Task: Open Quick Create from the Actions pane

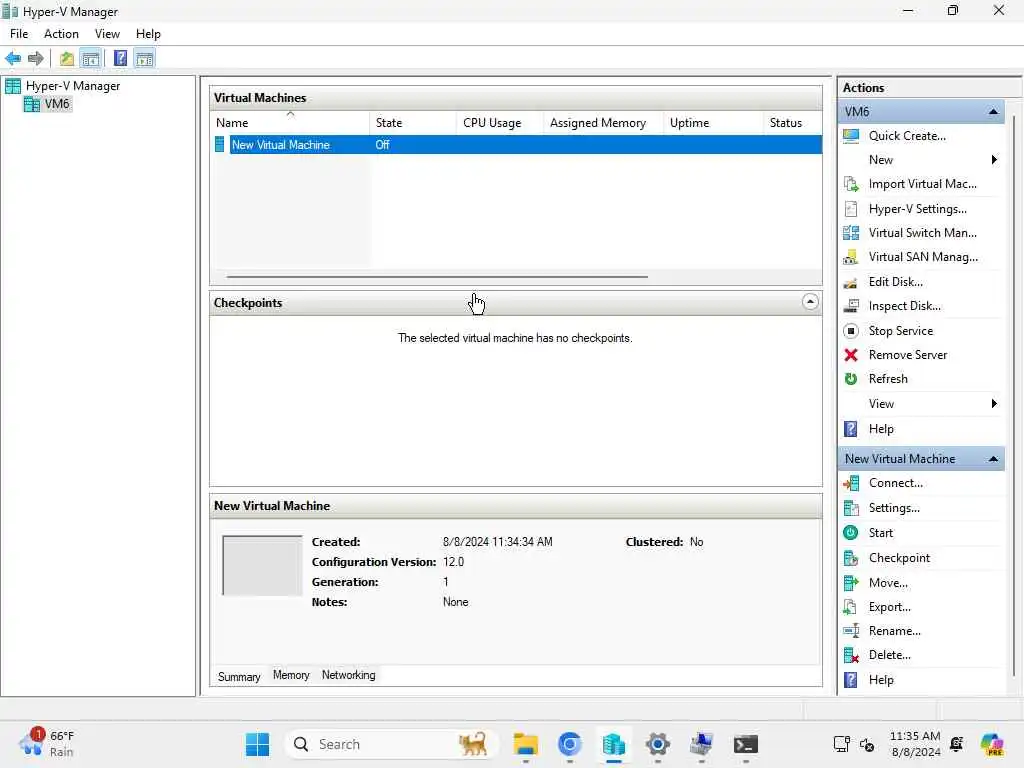Action: tap(907, 136)
